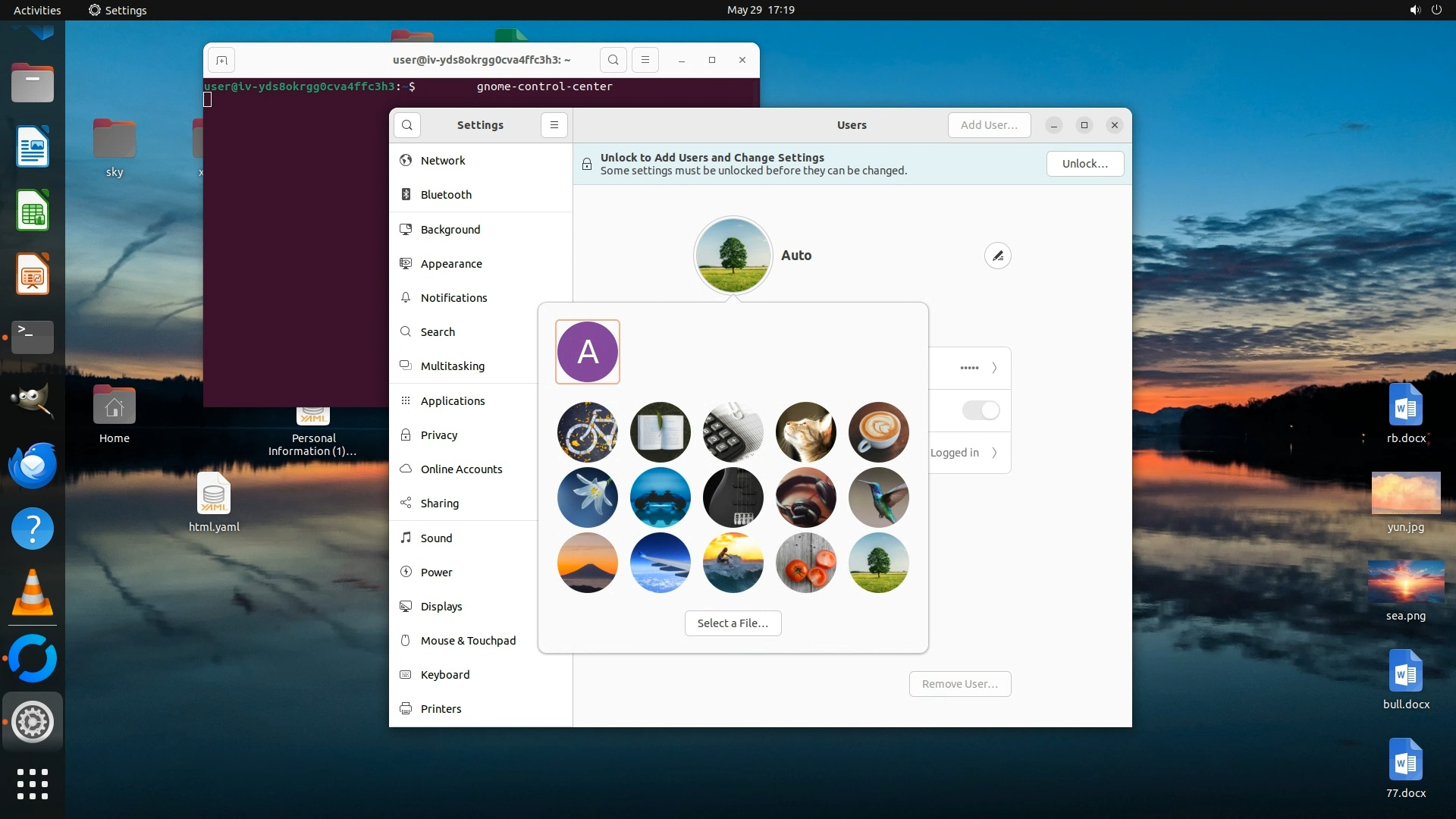Pick the purple letter A default avatar

[x=588, y=352]
